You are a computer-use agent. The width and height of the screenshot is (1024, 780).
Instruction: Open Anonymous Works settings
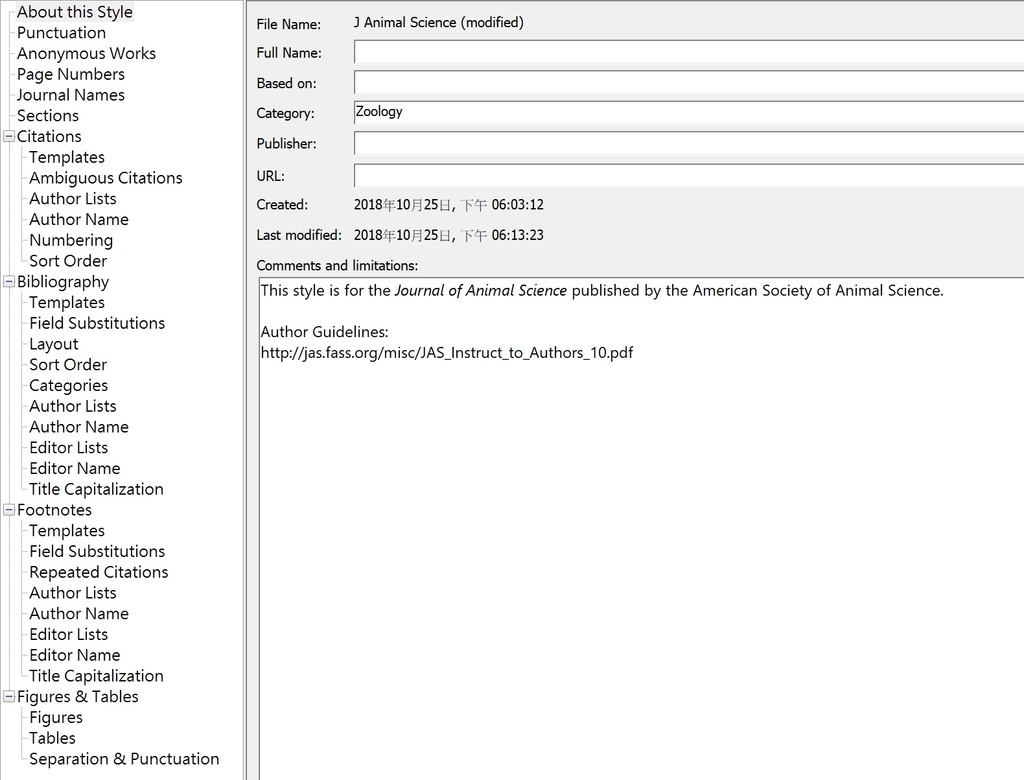coord(86,54)
